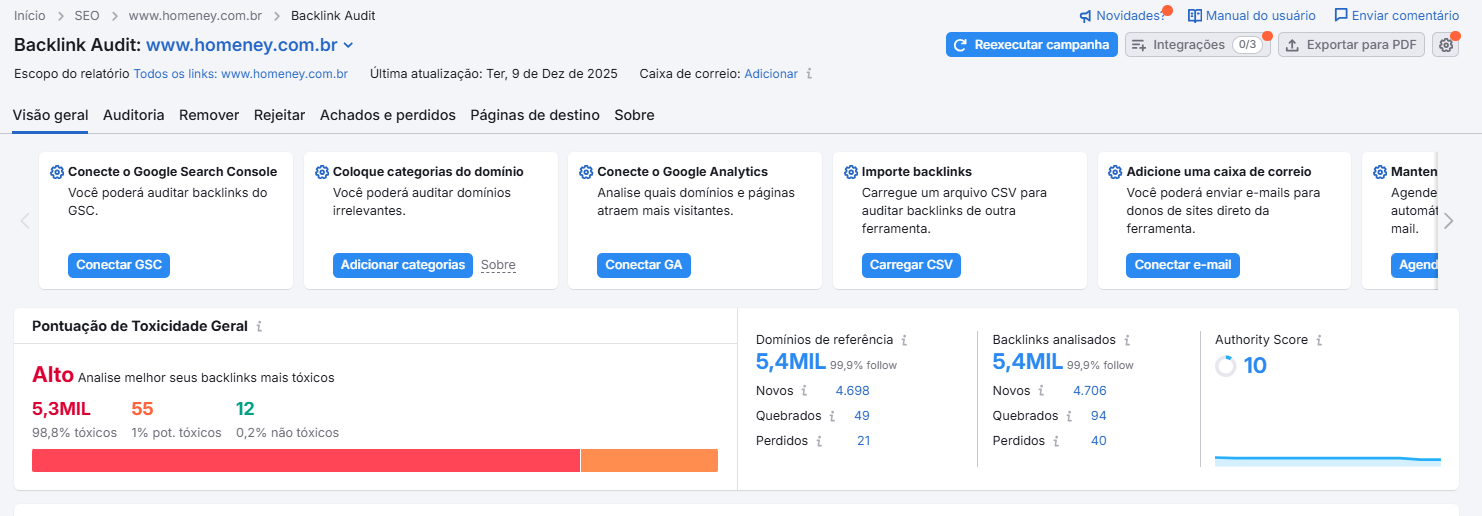Open the Páginas de destino tab
Viewport: 1482px width, 516px height.
[x=535, y=115]
